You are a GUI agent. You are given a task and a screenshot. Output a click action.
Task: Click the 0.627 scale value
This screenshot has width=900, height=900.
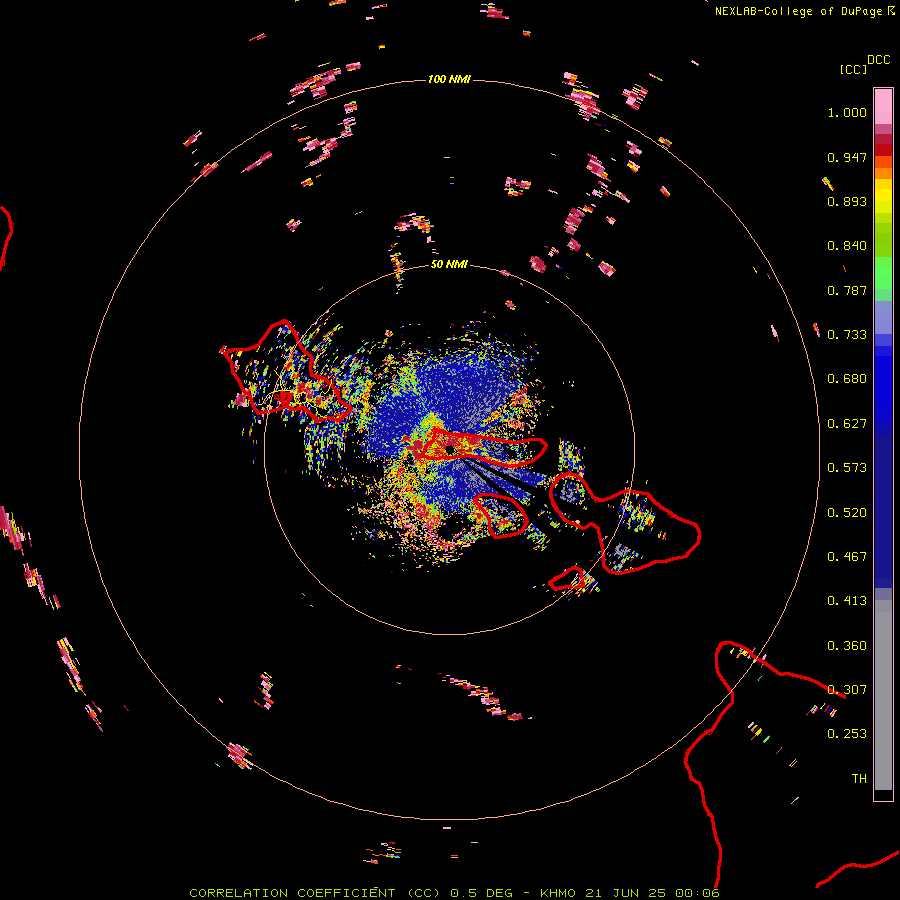point(847,424)
